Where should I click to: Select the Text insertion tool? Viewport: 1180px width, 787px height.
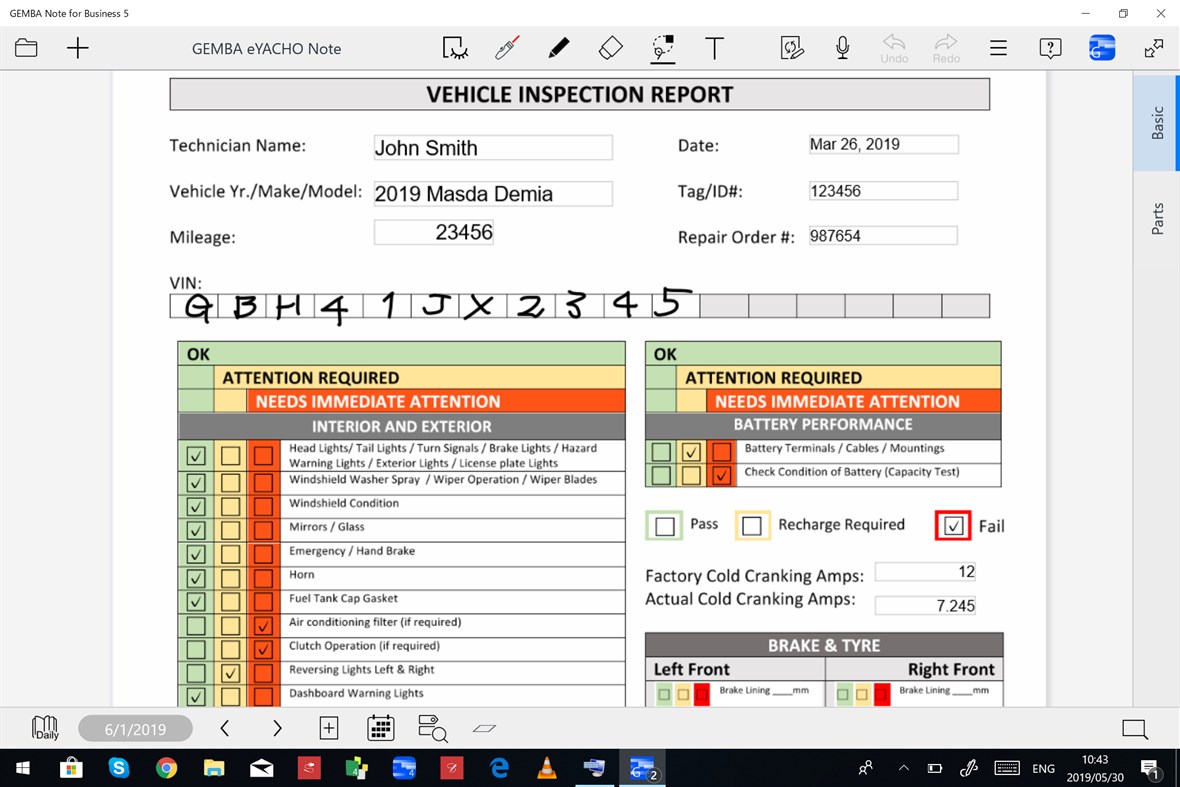point(715,47)
